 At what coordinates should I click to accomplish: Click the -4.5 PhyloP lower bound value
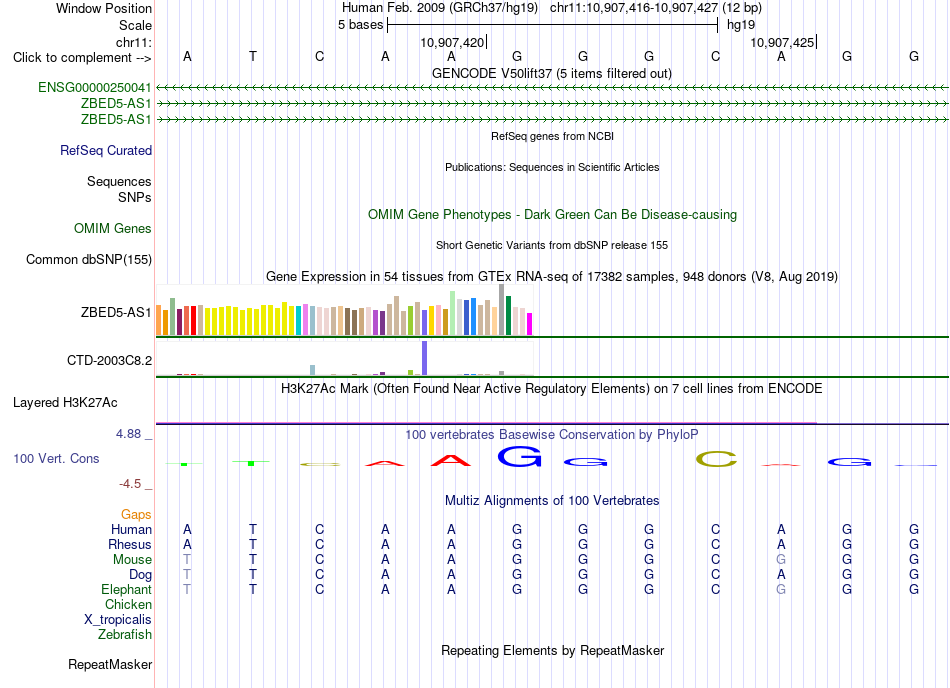130,483
